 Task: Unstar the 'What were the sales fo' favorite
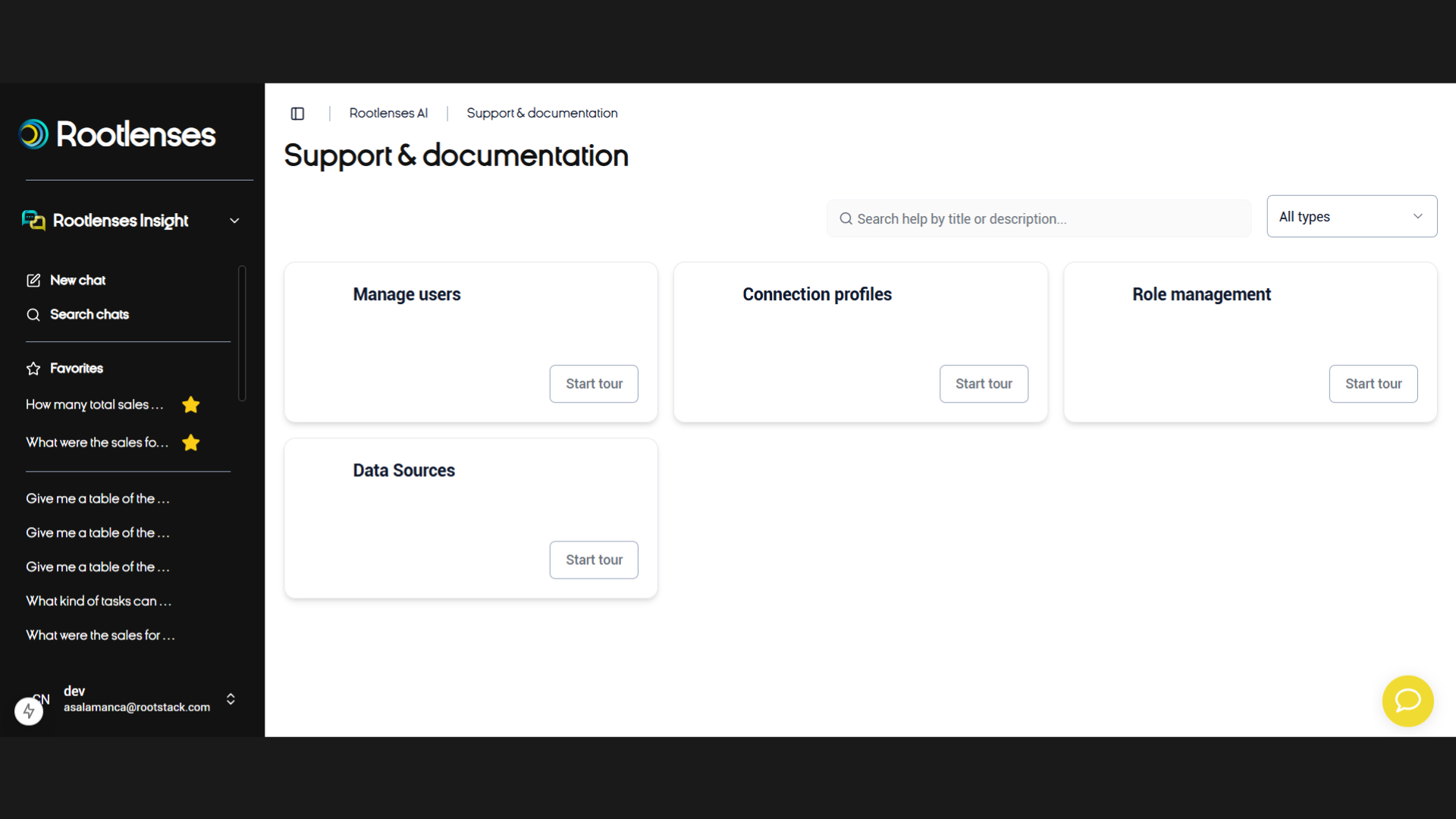pos(191,443)
